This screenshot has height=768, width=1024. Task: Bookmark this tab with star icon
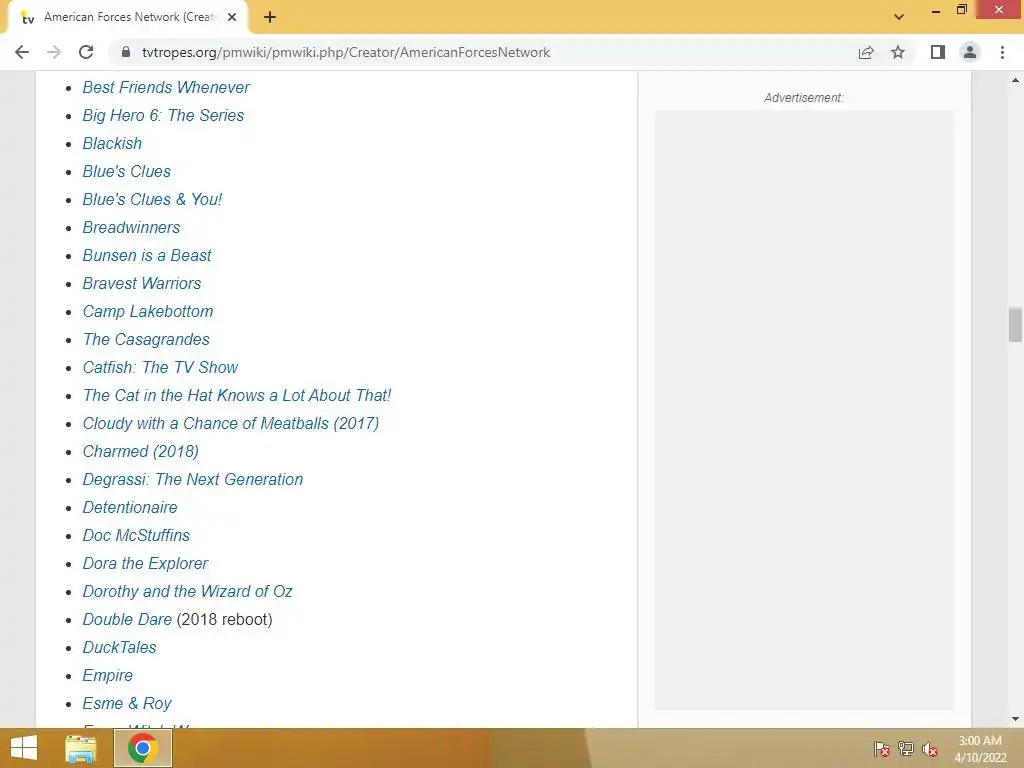pyautogui.click(x=898, y=52)
